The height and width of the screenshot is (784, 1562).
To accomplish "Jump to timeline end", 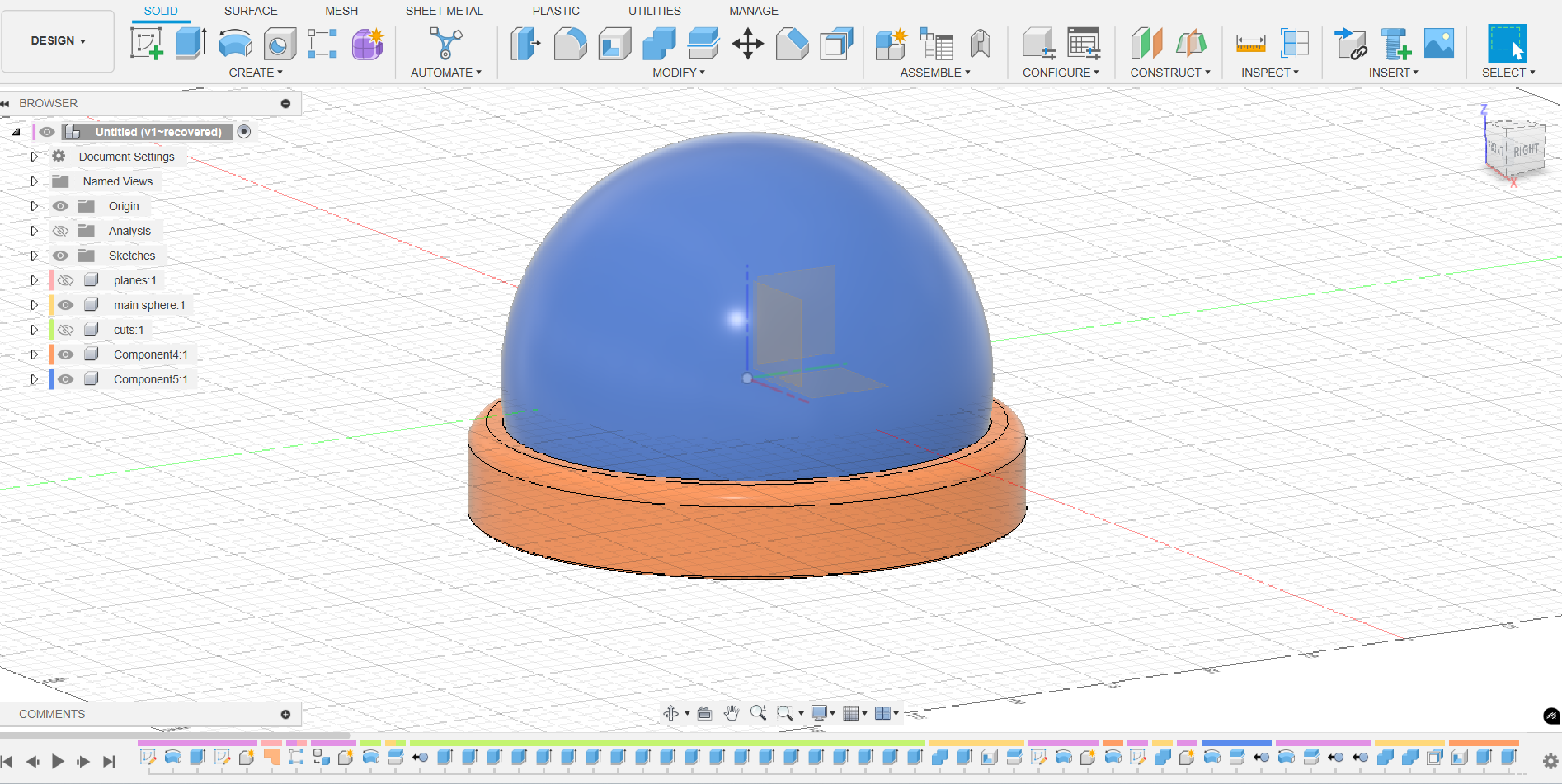I will 109,761.
